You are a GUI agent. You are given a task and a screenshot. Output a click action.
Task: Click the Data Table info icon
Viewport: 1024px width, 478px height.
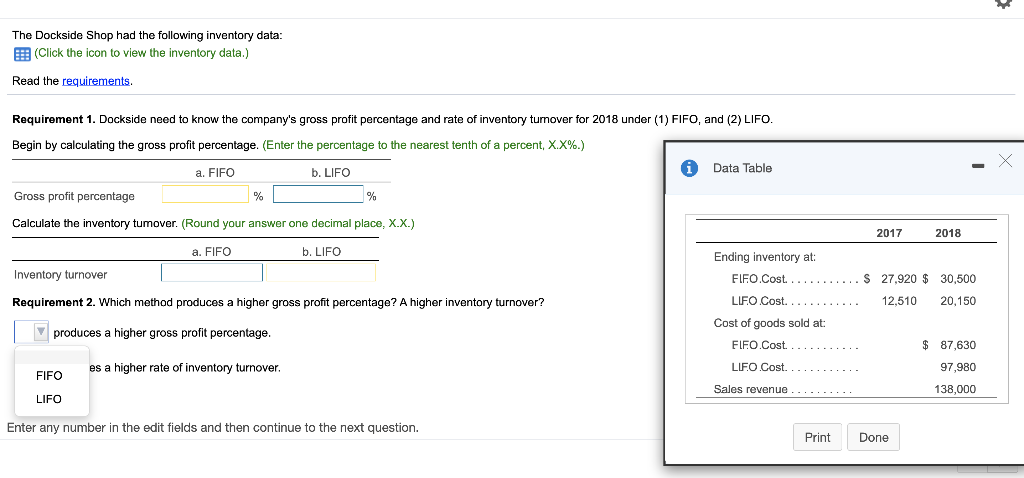click(x=689, y=168)
